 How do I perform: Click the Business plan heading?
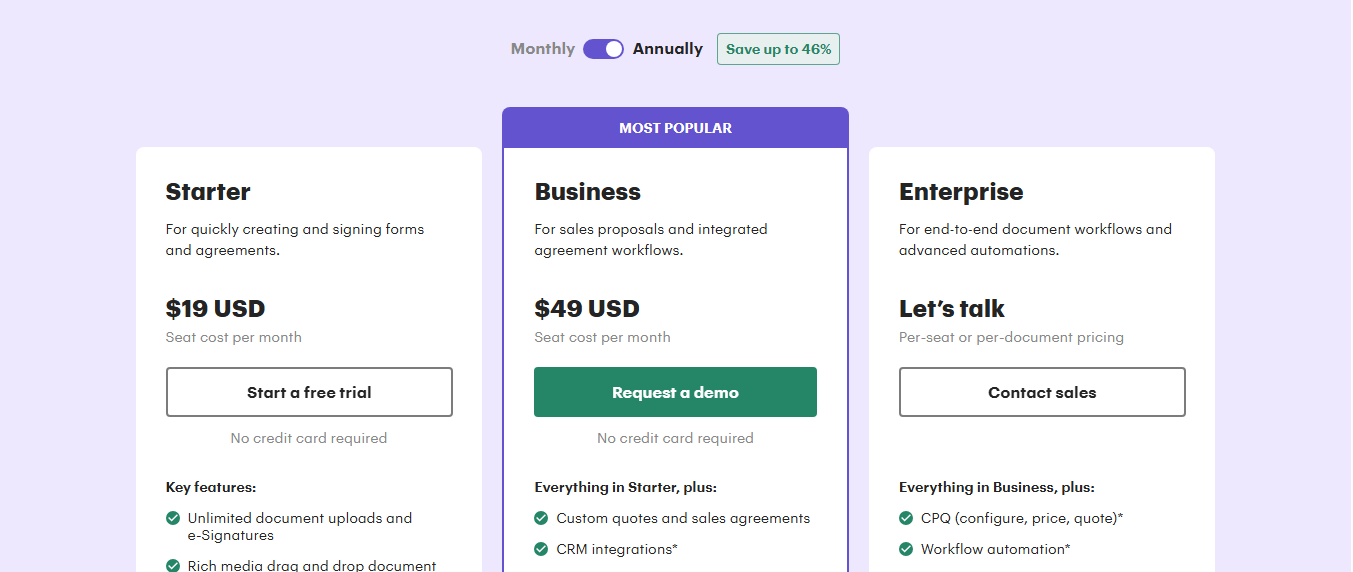pos(587,192)
